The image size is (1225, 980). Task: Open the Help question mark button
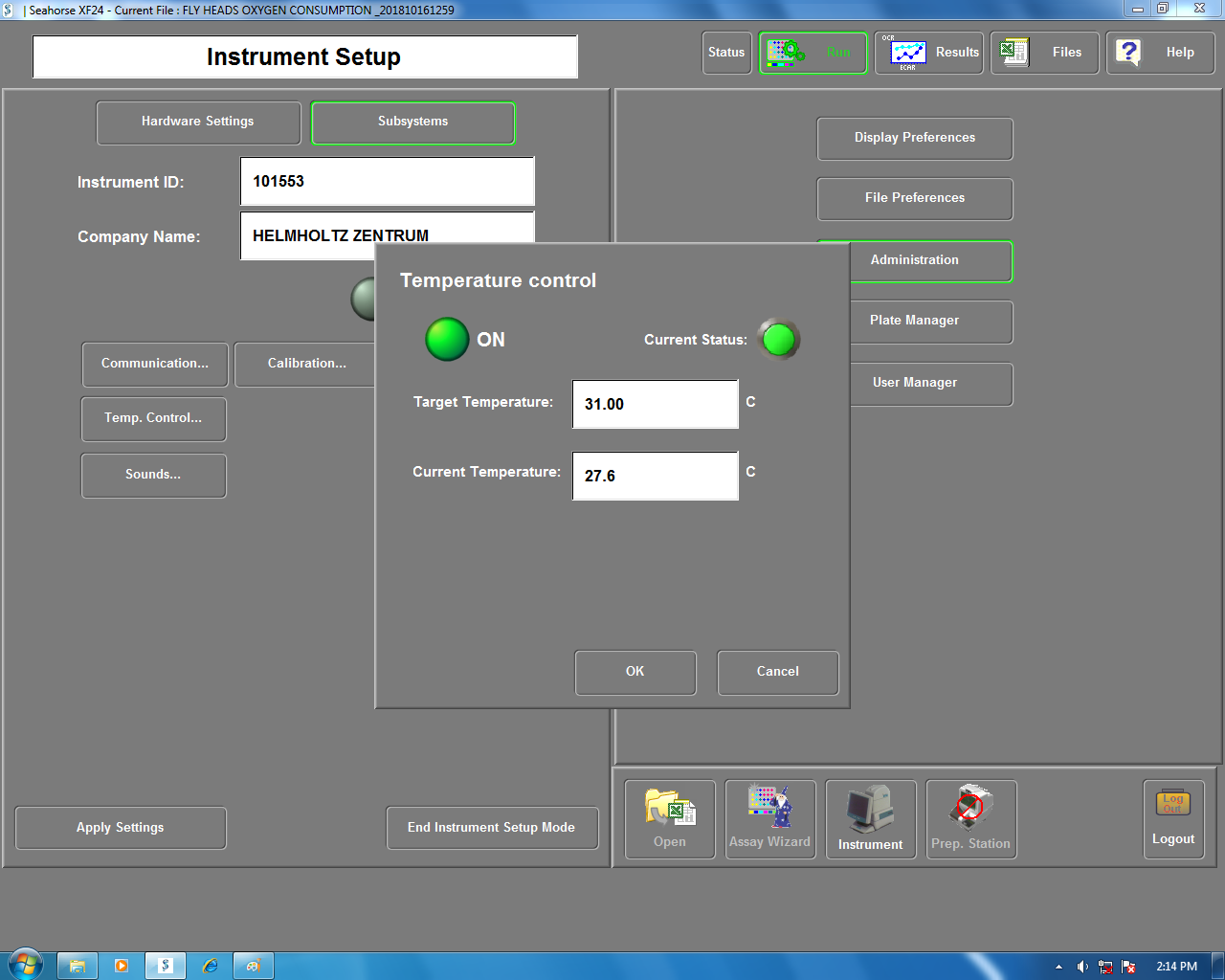coord(1160,53)
